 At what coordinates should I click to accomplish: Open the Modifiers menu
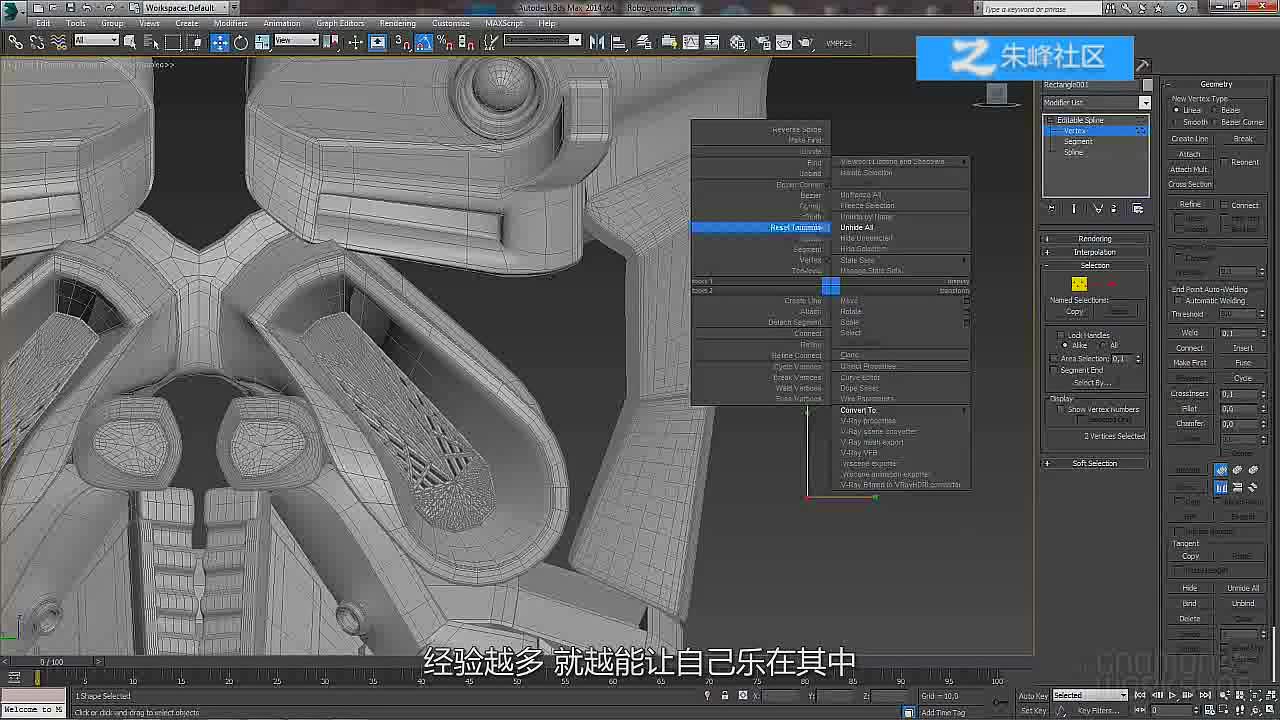coord(230,23)
